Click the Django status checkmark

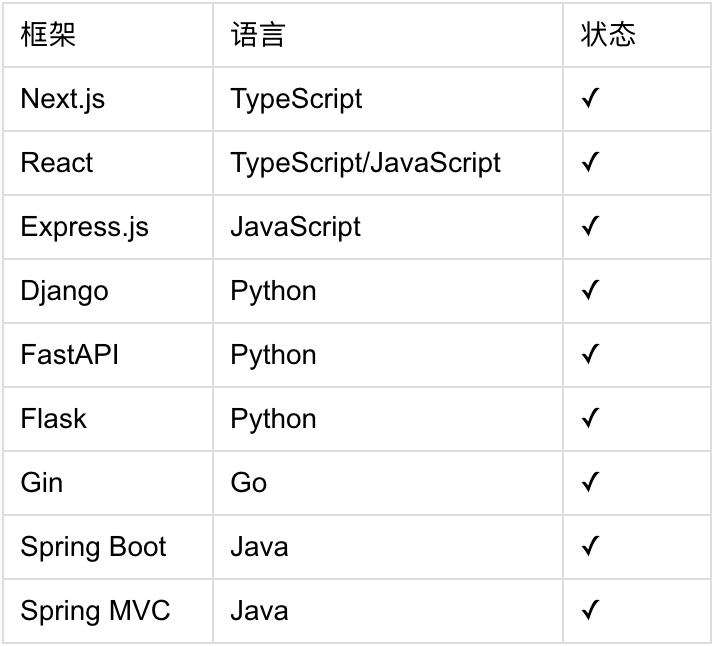pyautogui.click(x=590, y=290)
